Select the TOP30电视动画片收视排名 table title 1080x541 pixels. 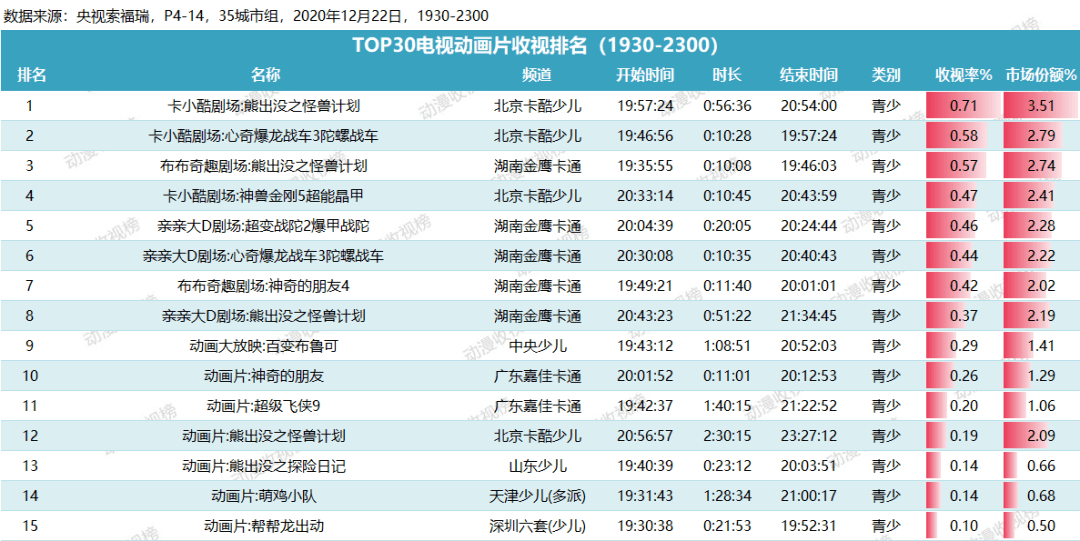[535, 45]
